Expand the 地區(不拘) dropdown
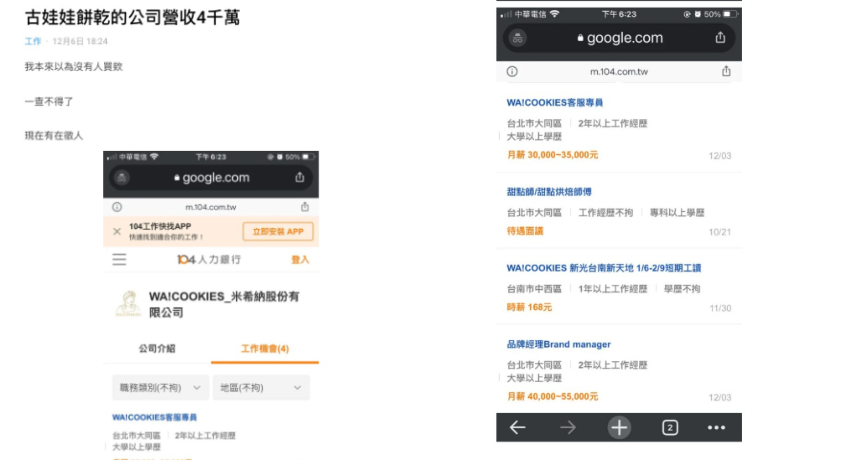 [263, 388]
